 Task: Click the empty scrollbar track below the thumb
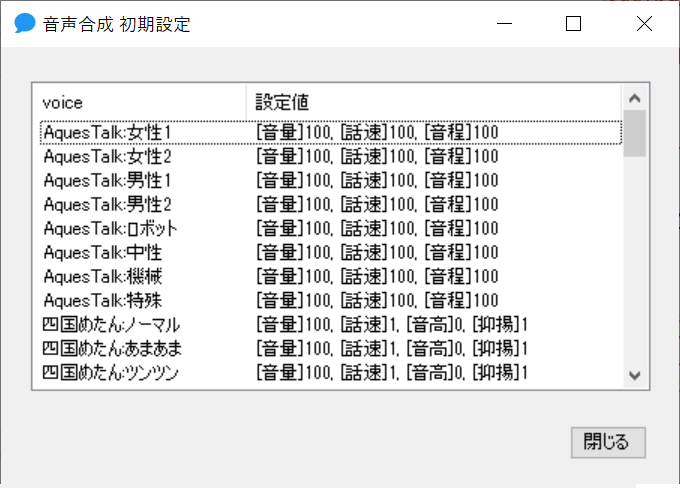pyautogui.click(x=634, y=260)
